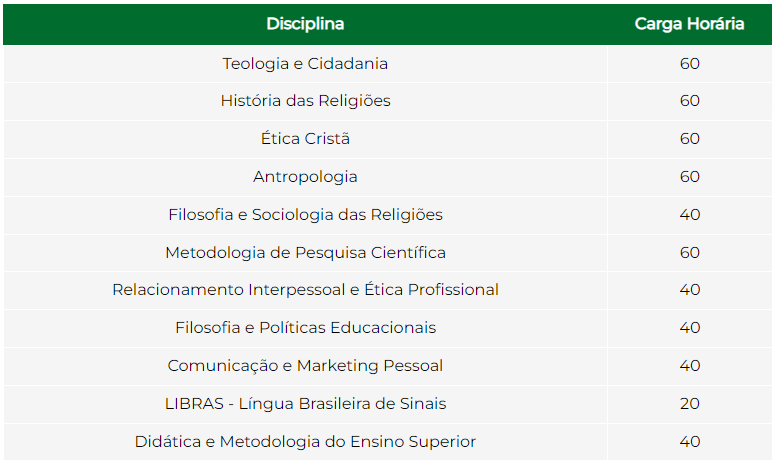Click the 60 hours for Teologia e Cidadania
Image resolution: width=775 pixels, height=460 pixels.
(x=689, y=64)
